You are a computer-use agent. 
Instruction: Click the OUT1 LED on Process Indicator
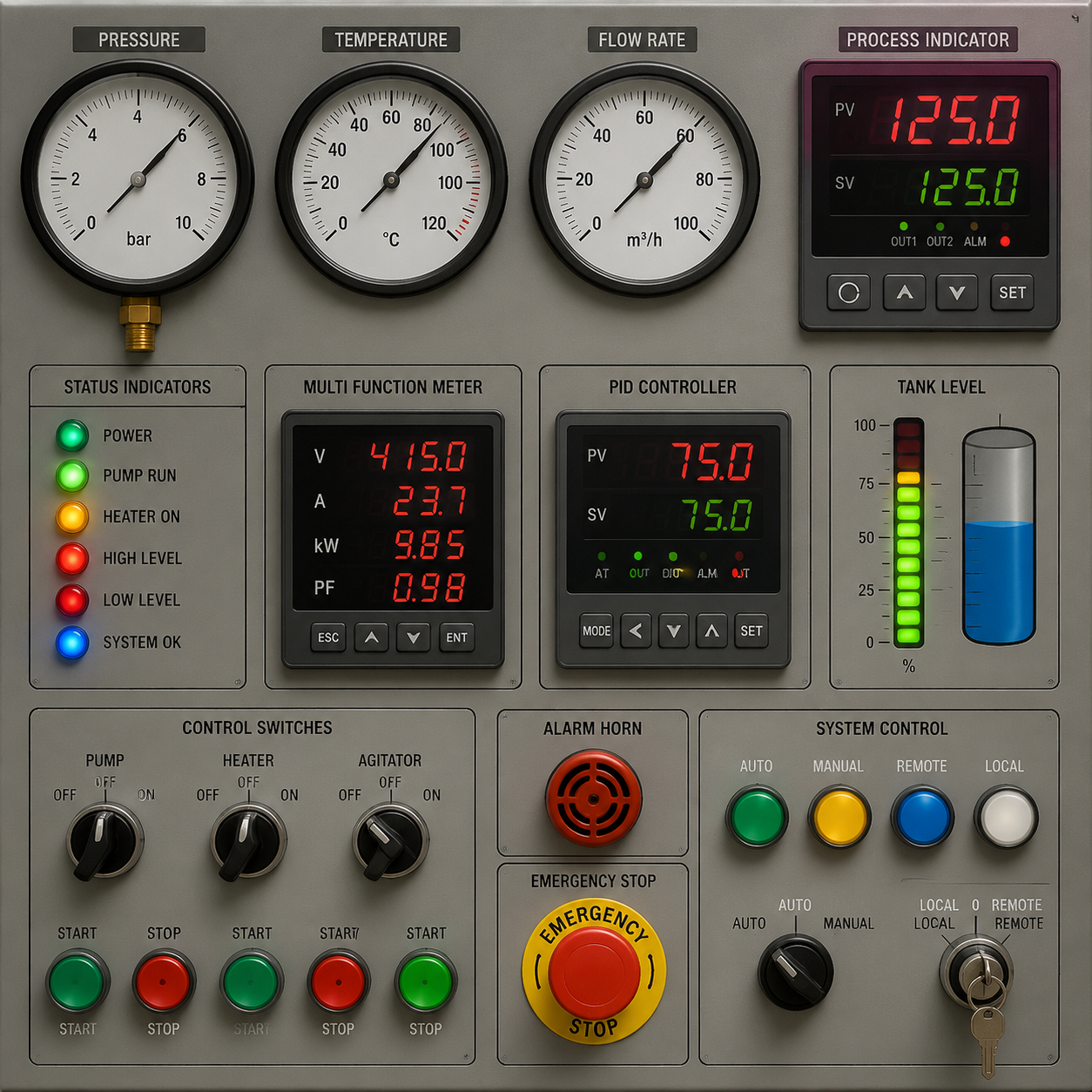(x=903, y=226)
